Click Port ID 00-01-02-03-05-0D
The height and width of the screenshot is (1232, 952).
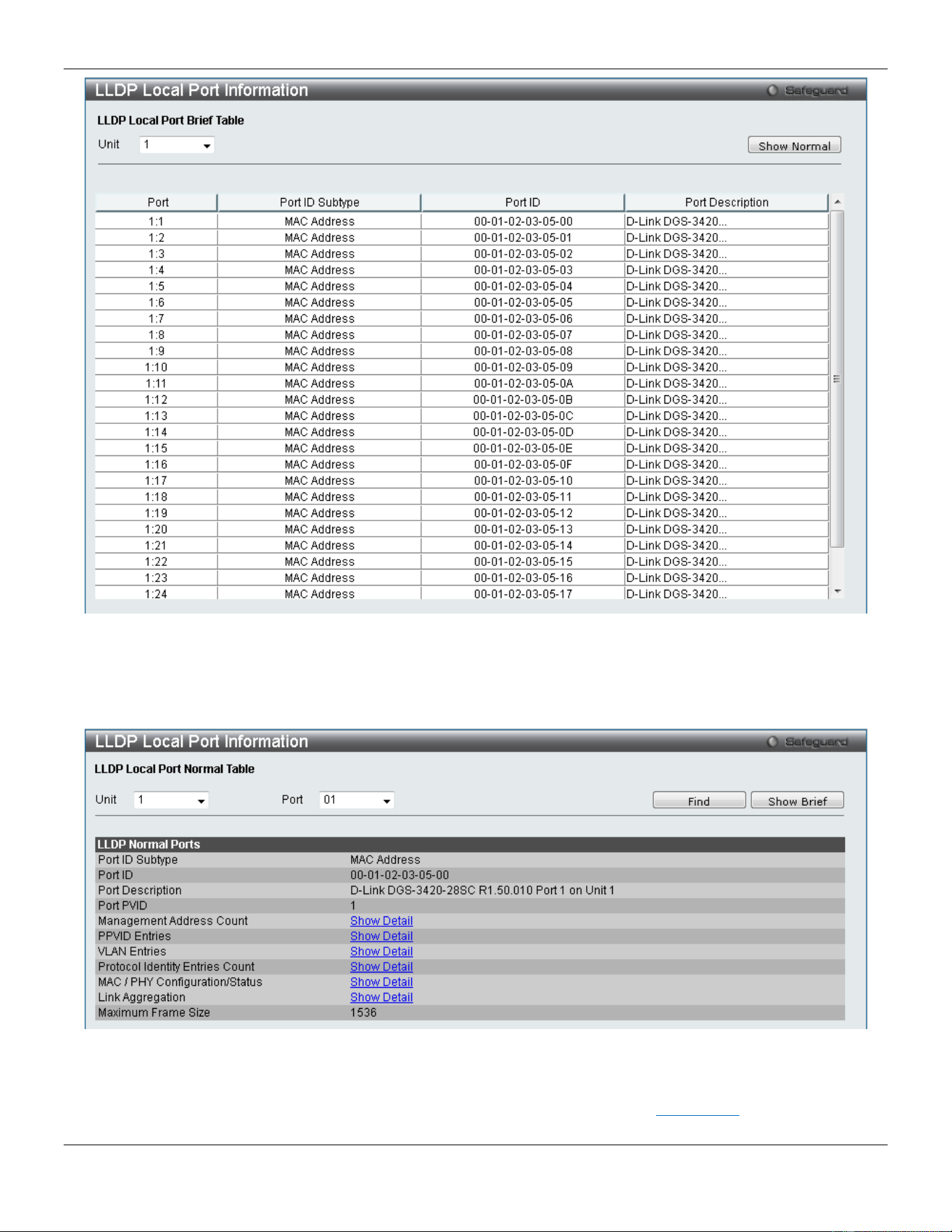[523, 432]
